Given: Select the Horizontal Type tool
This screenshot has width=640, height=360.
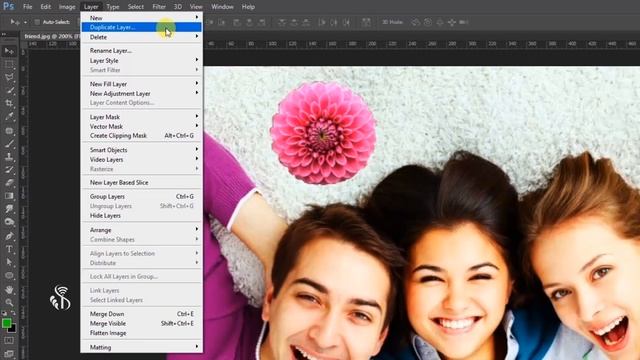Looking at the screenshot, I should [x=9, y=249].
